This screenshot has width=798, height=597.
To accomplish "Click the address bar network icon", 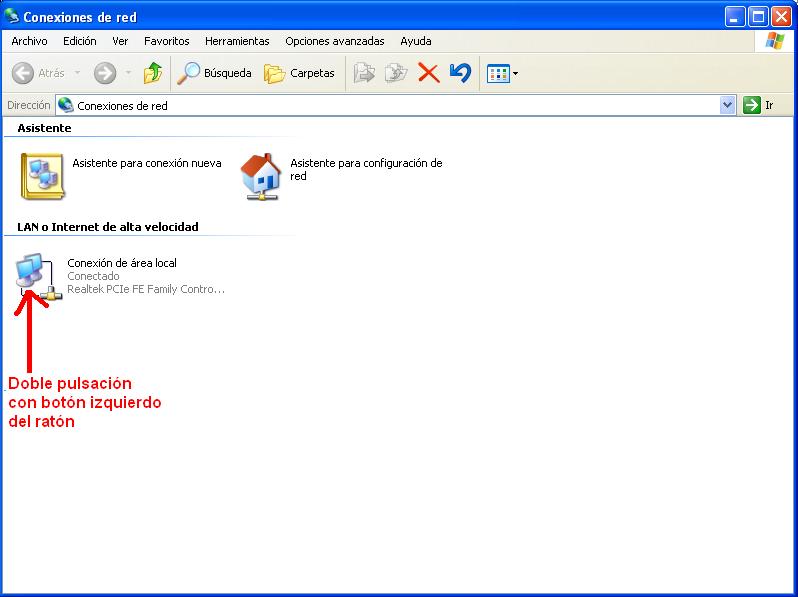I will pos(66,105).
